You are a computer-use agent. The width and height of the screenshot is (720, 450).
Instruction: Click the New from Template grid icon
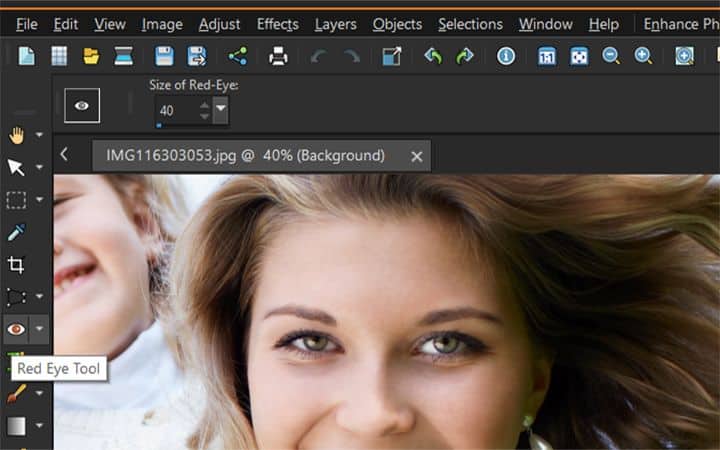[x=59, y=56]
